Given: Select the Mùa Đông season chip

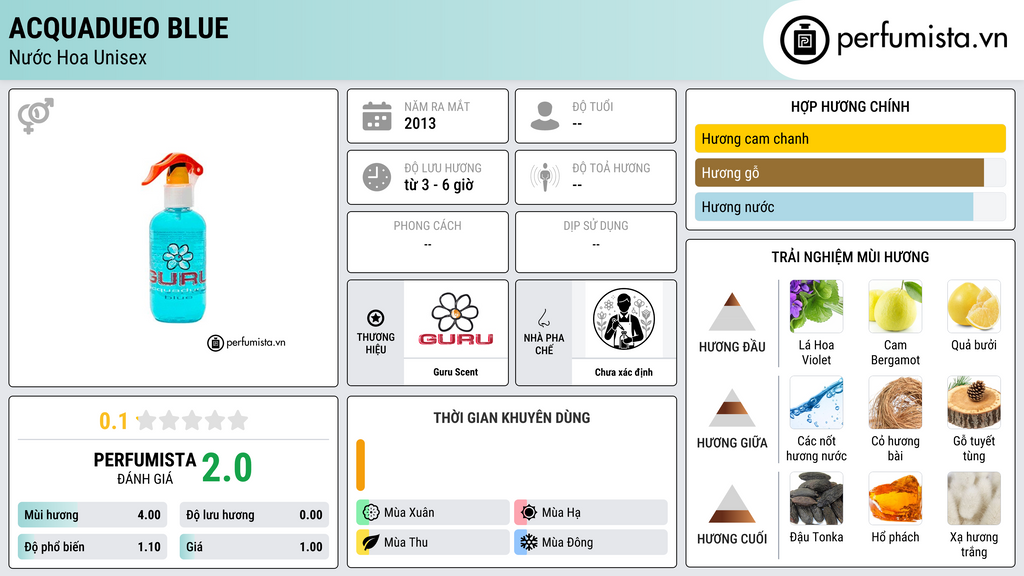Looking at the screenshot, I should click(x=591, y=542).
